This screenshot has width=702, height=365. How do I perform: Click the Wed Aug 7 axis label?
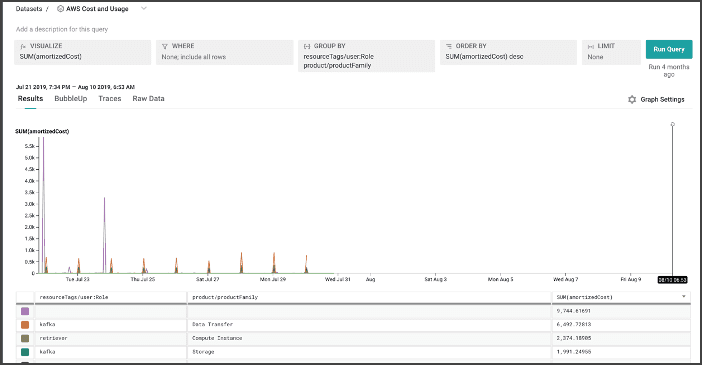pyautogui.click(x=565, y=279)
